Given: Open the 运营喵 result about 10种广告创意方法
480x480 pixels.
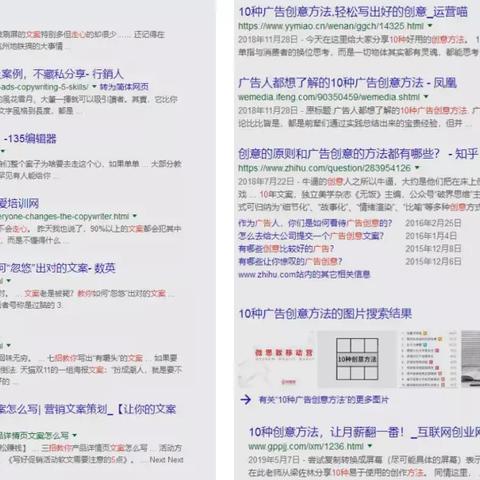Looking at the screenshot, I should (x=353, y=12).
